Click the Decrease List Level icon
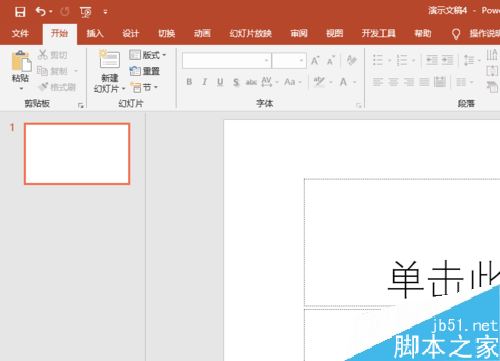 (x=432, y=60)
